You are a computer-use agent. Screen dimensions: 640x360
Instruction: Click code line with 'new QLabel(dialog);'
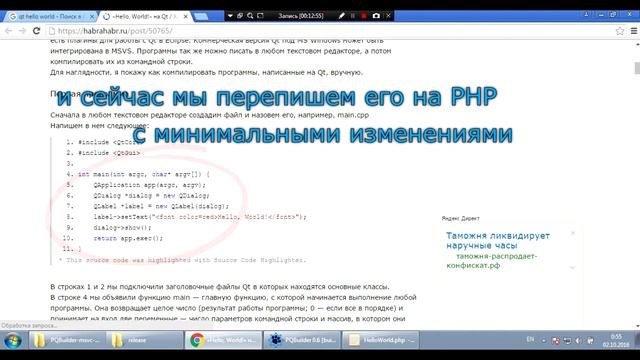click(161, 206)
